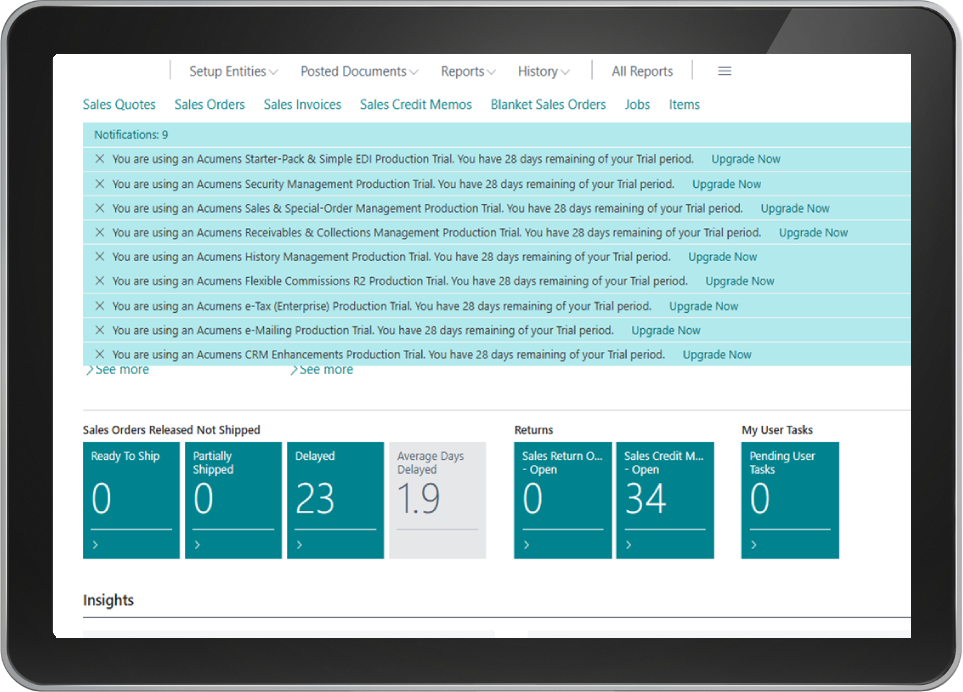Open Blanket Sales Orders
Viewport: 963px width, 692px height.
548,104
